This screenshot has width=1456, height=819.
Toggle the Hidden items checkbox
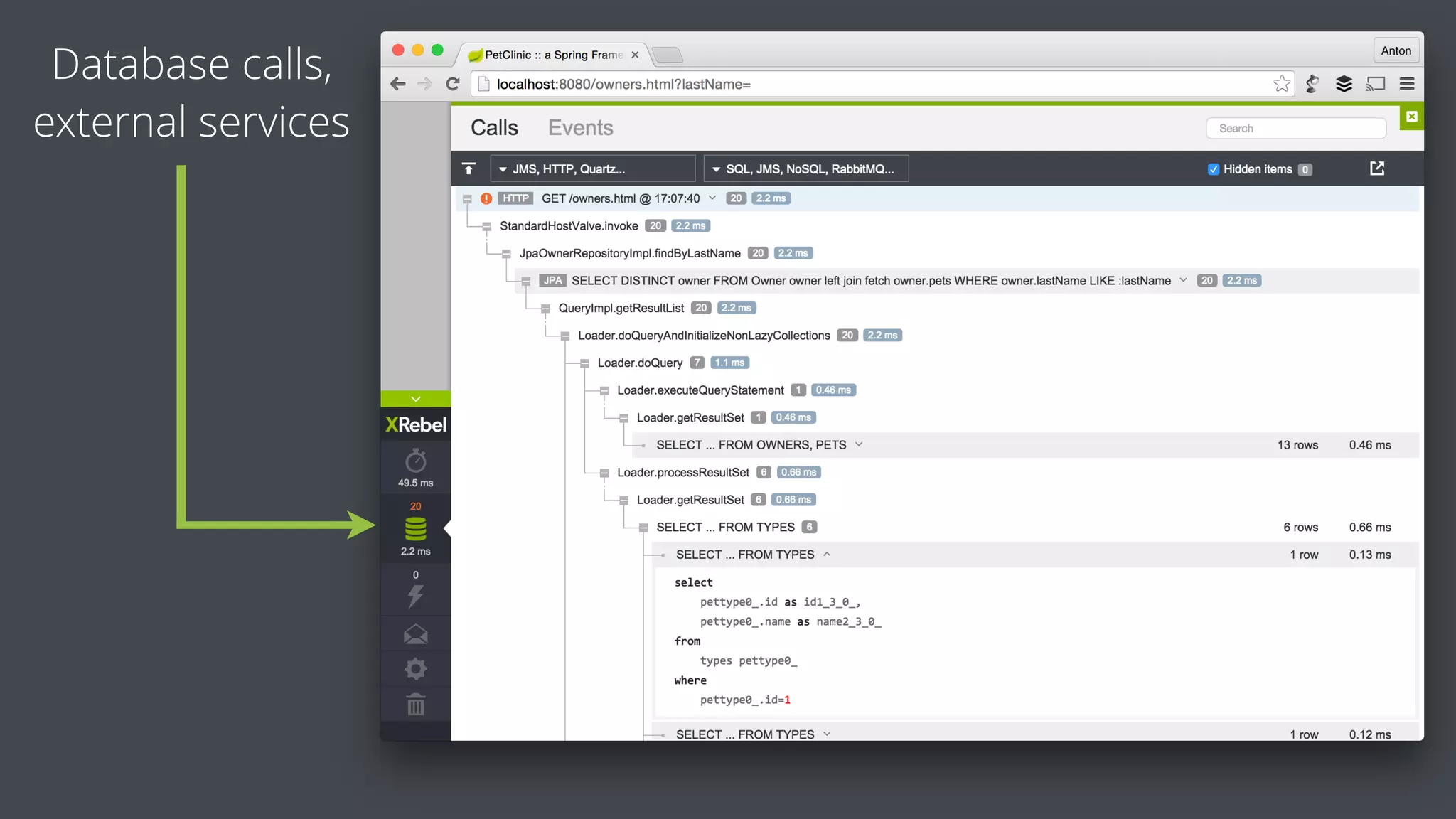pos(1214,169)
